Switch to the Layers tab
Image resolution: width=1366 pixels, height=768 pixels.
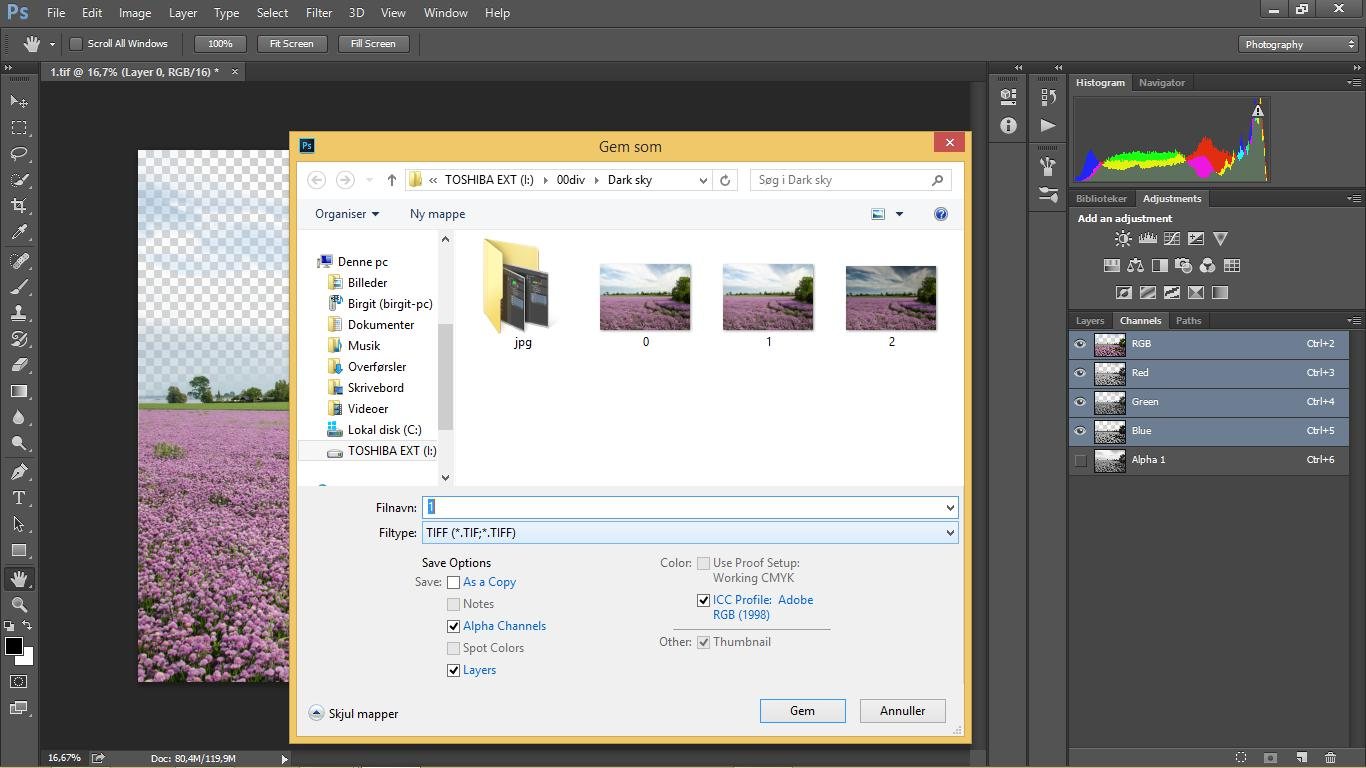(x=1089, y=321)
